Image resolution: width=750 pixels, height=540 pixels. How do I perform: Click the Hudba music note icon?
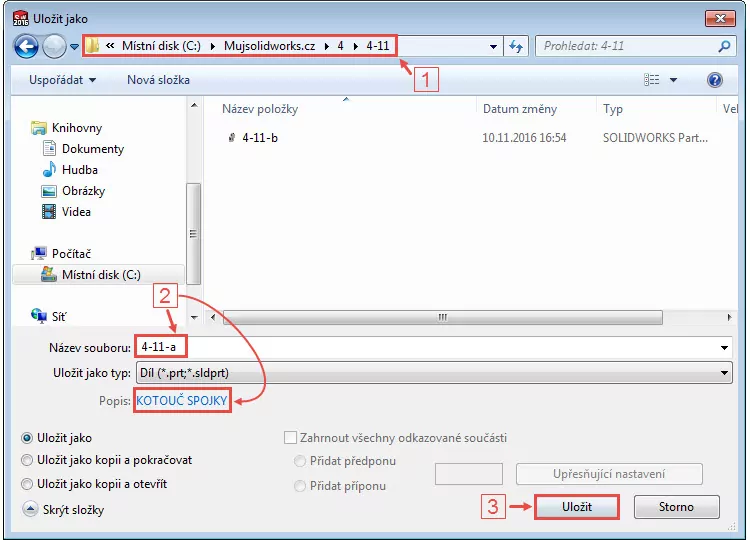49,169
